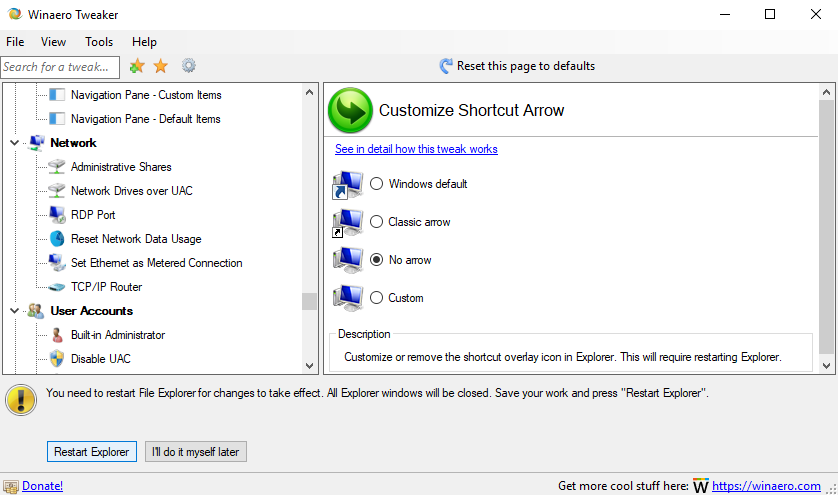838x495 pixels.
Task: Click the Reset page arrow icon
Action: coord(446,66)
